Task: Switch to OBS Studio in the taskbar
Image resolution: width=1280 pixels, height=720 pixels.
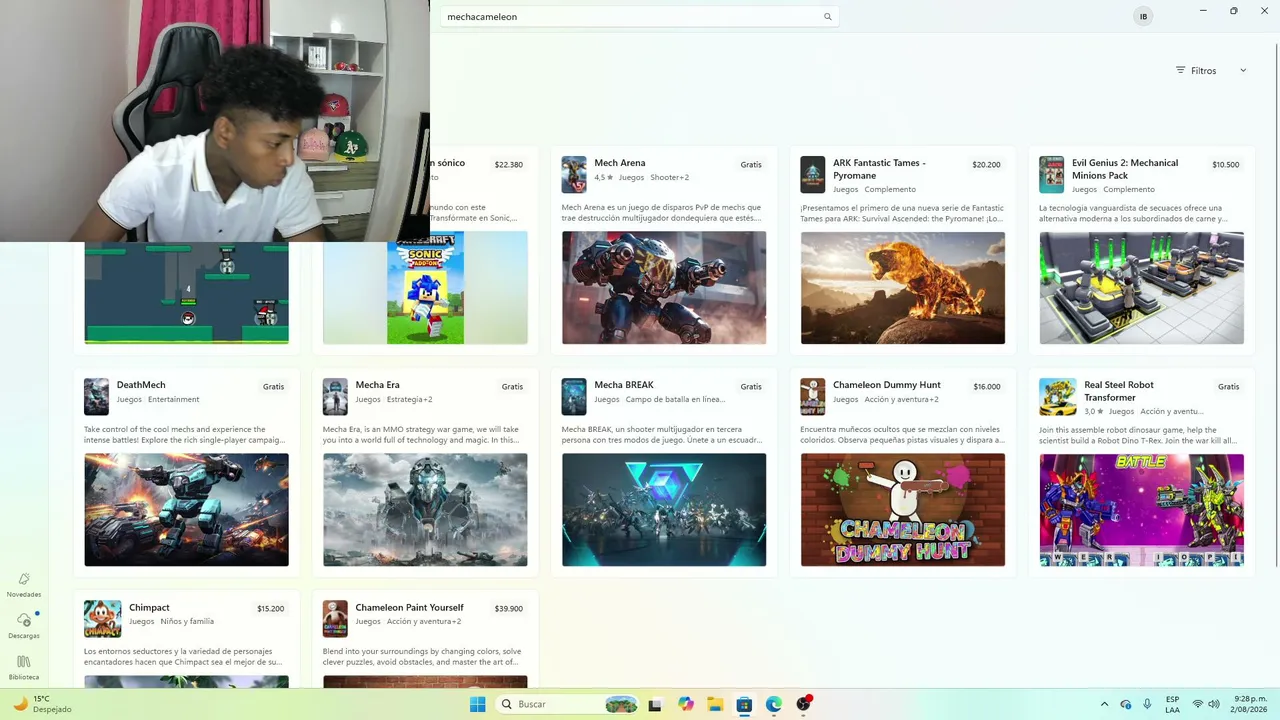Action: pos(804,704)
